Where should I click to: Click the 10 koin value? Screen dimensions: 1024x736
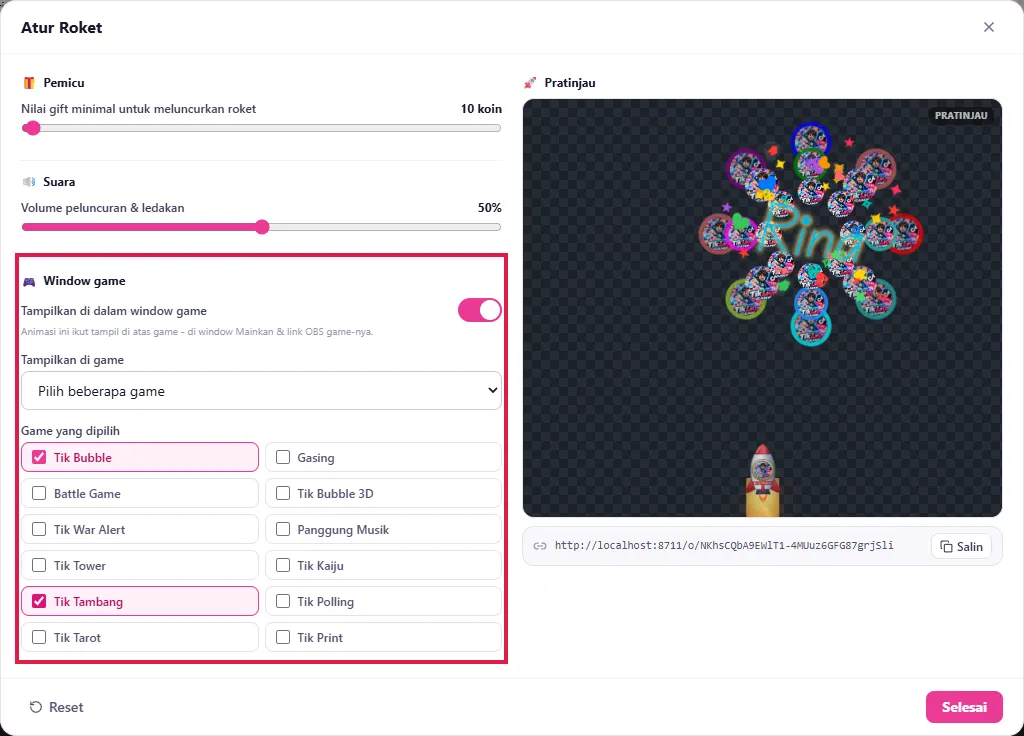(481, 109)
